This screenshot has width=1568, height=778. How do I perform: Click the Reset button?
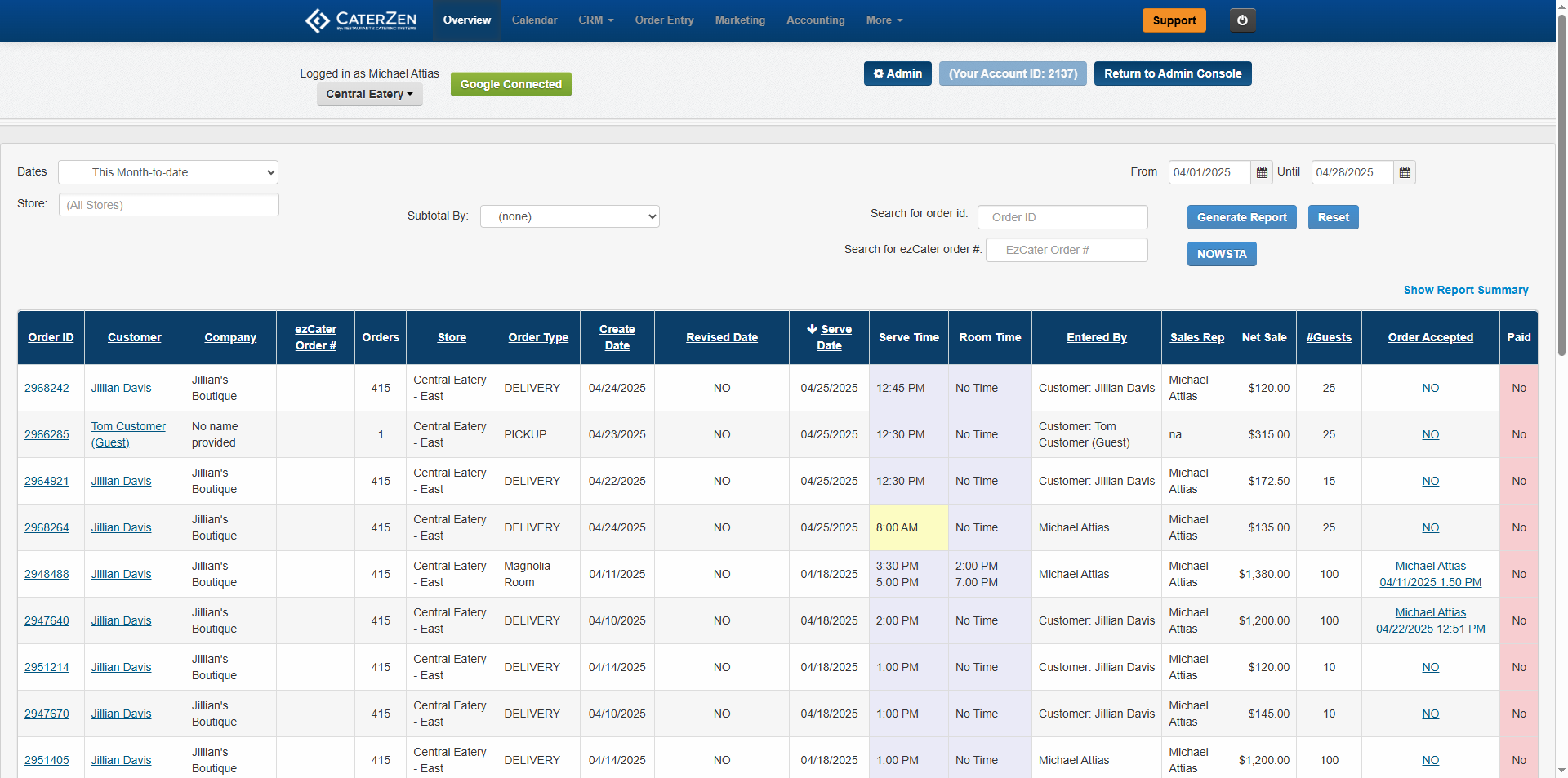1333,217
